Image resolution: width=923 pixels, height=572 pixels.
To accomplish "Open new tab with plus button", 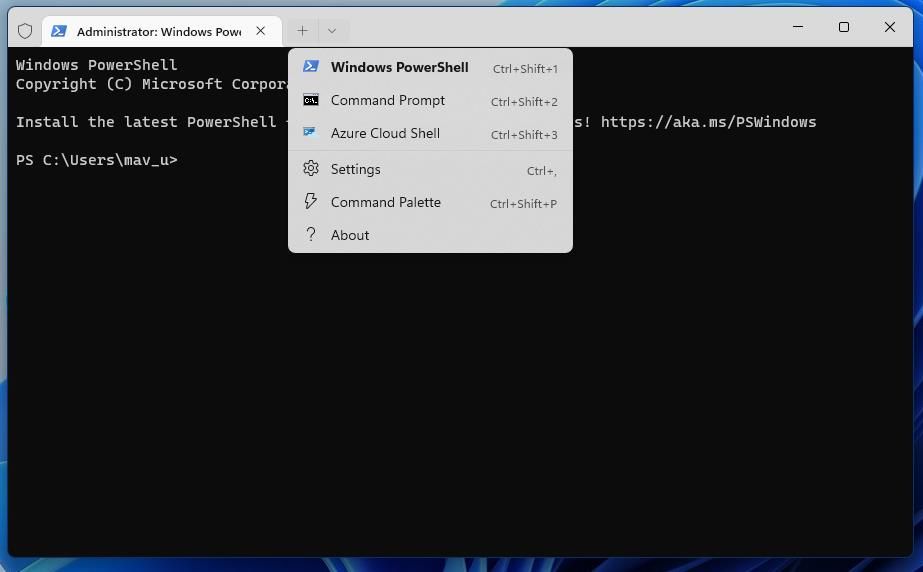I will click(x=303, y=31).
